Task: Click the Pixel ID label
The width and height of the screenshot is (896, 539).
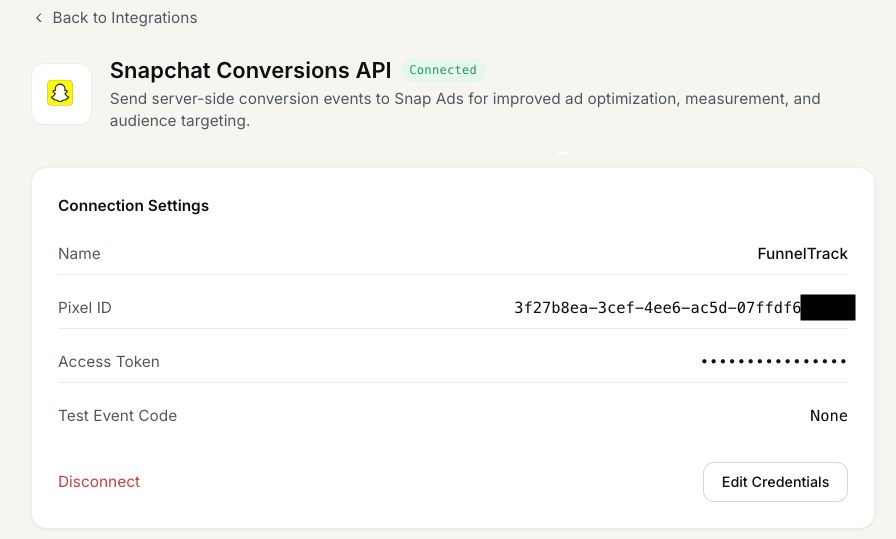Action: (x=85, y=308)
